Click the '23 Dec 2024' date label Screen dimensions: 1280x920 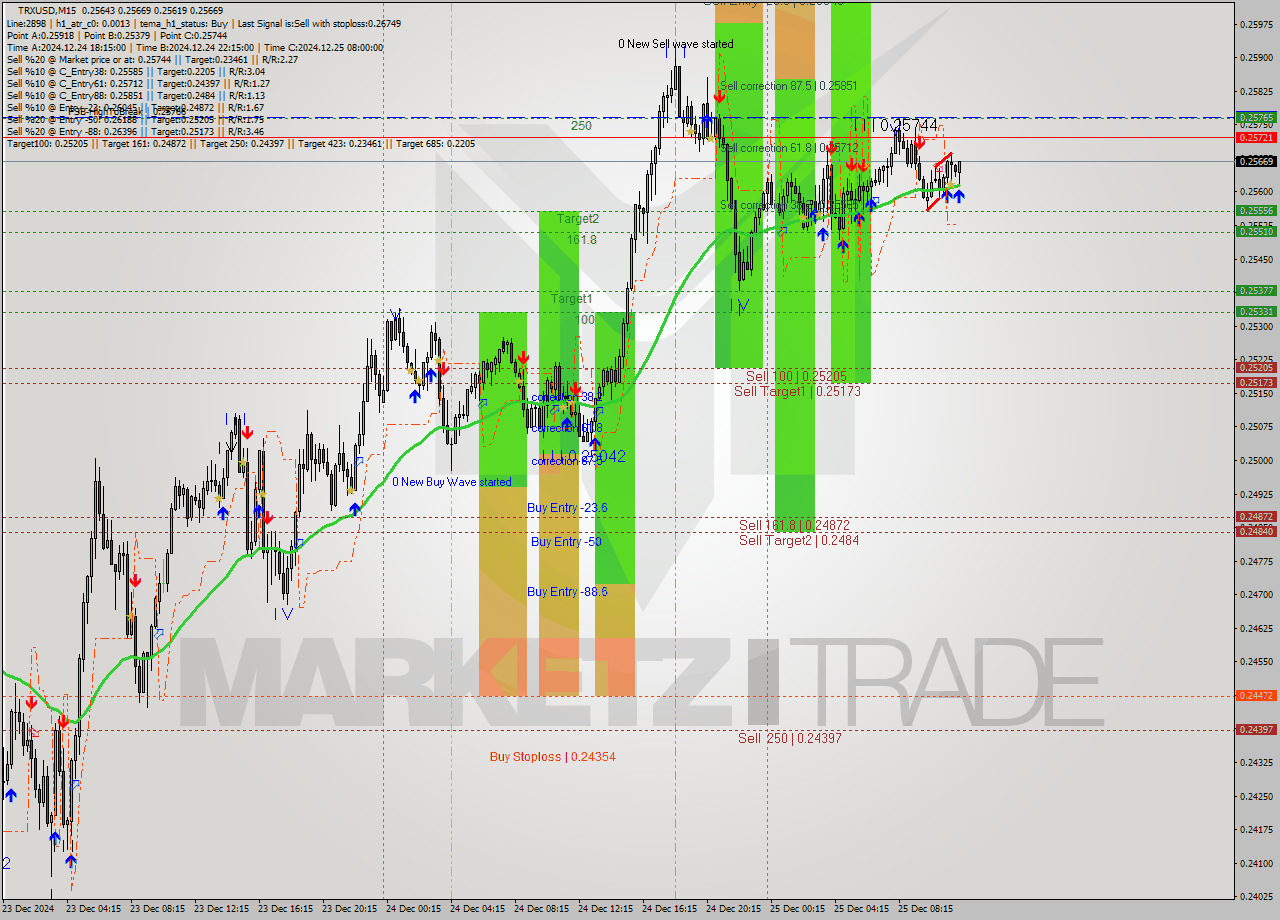coord(28,909)
